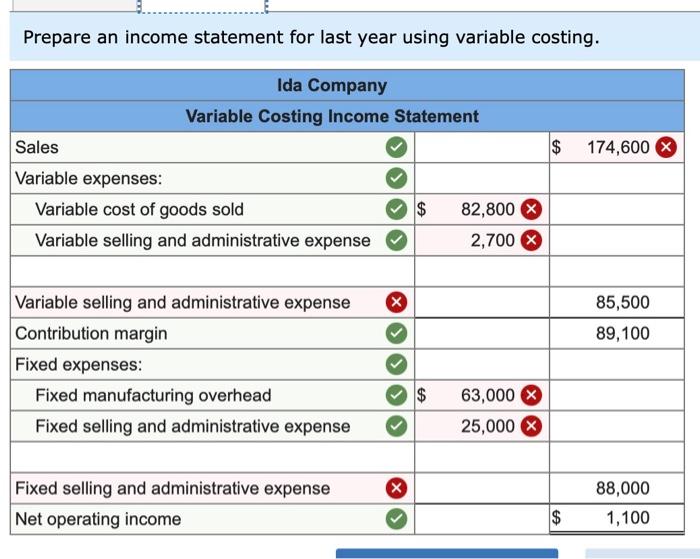
Task: Click green checkmark beside Fixed manufacturing overhead
Action: [x=396, y=395]
